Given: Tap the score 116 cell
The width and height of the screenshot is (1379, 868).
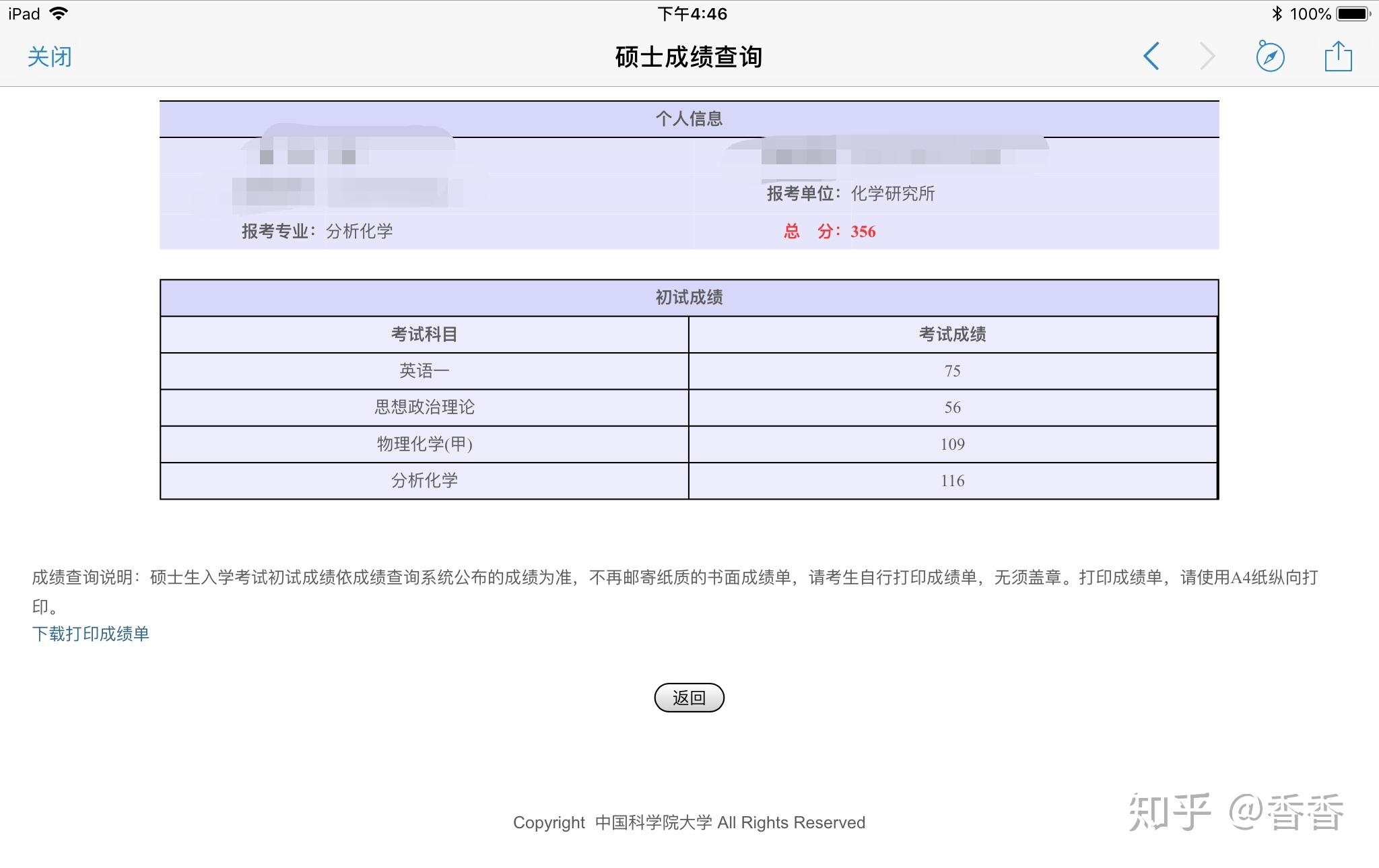Looking at the screenshot, I should point(952,481).
